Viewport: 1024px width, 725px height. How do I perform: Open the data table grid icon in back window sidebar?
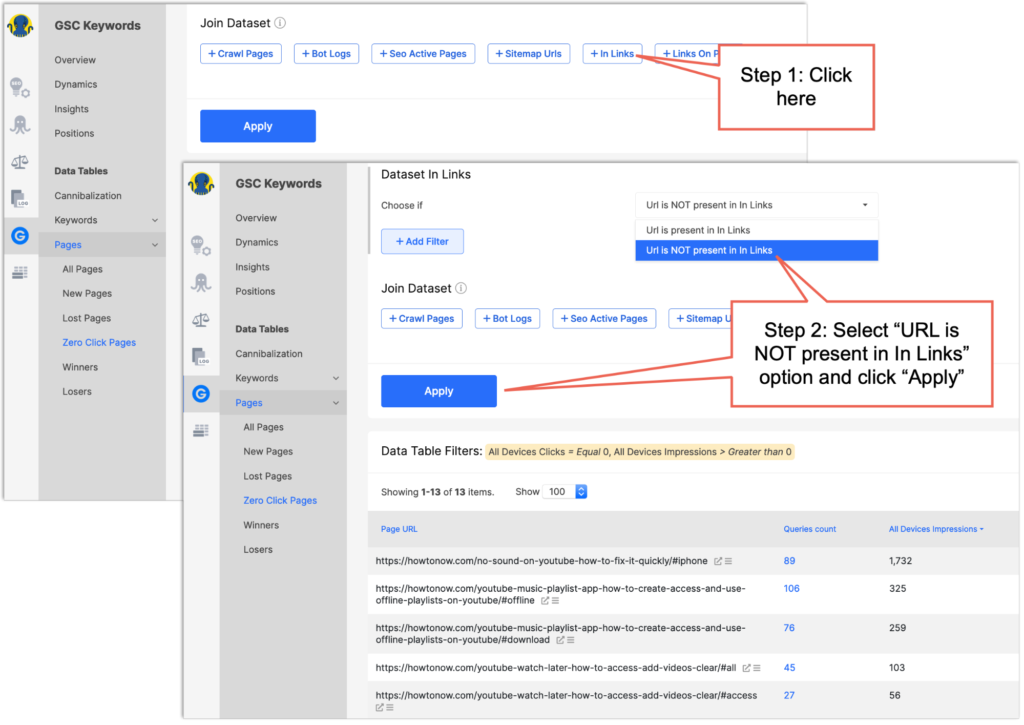[20, 272]
